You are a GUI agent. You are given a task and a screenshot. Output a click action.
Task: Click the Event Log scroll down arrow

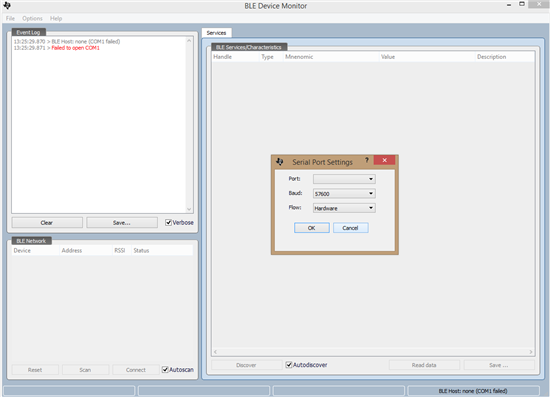tap(189, 209)
